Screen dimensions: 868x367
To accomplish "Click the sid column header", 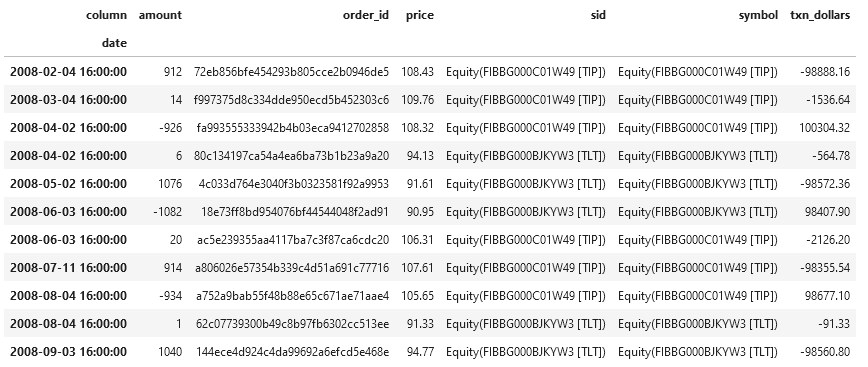I will 598,15.
